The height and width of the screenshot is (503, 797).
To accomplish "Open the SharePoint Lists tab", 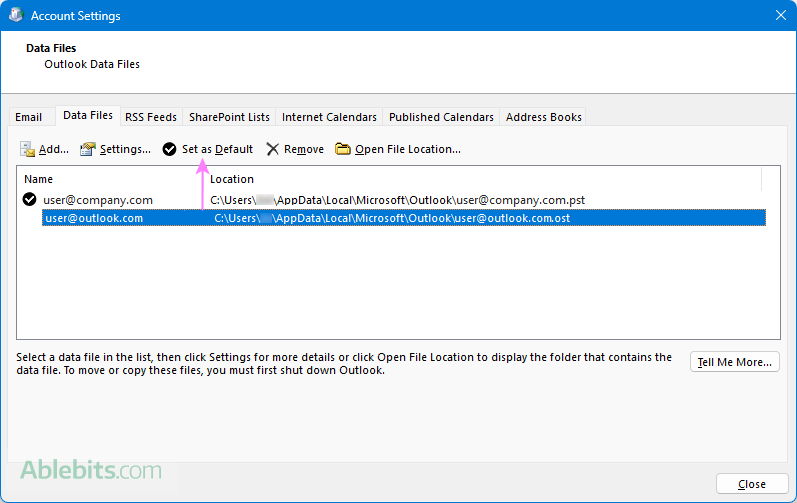I will click(x=229, y=117).
